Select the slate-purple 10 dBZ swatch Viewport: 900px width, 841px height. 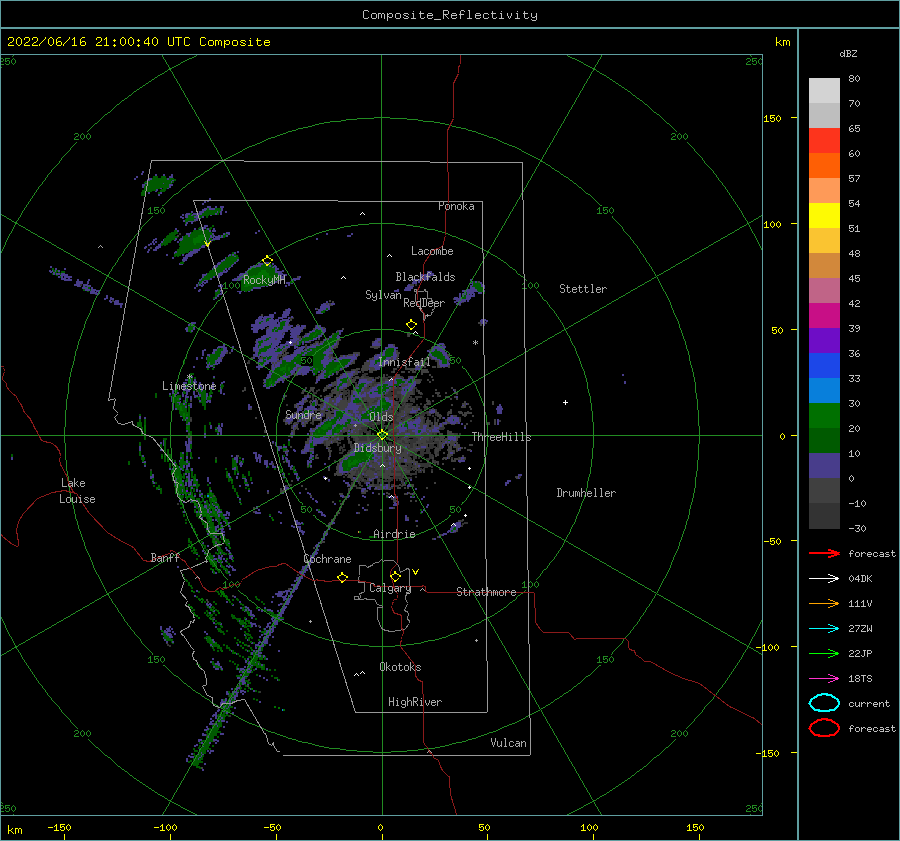pos(824,465)
